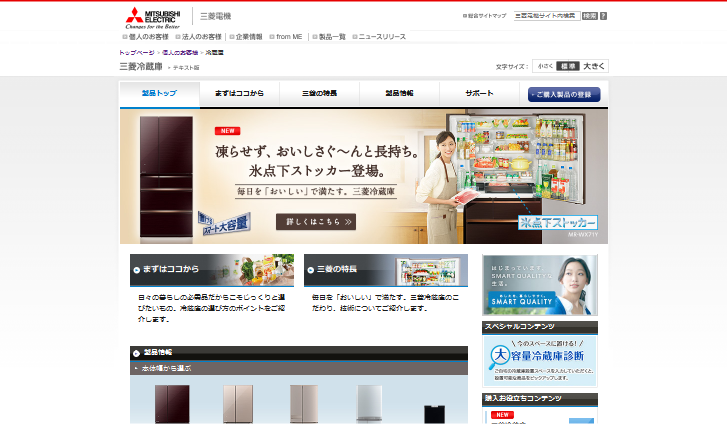The width and height of the screenshot is (727, 424).
Task: Click the 三菱冷蔵庫 page title
Action: pyautogui.click(x=141, y=66)
